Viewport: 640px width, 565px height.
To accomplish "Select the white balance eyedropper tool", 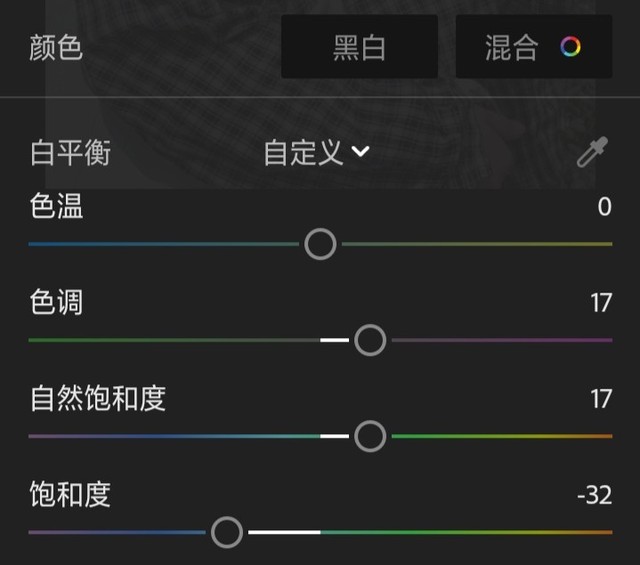I will coord(592,153).
